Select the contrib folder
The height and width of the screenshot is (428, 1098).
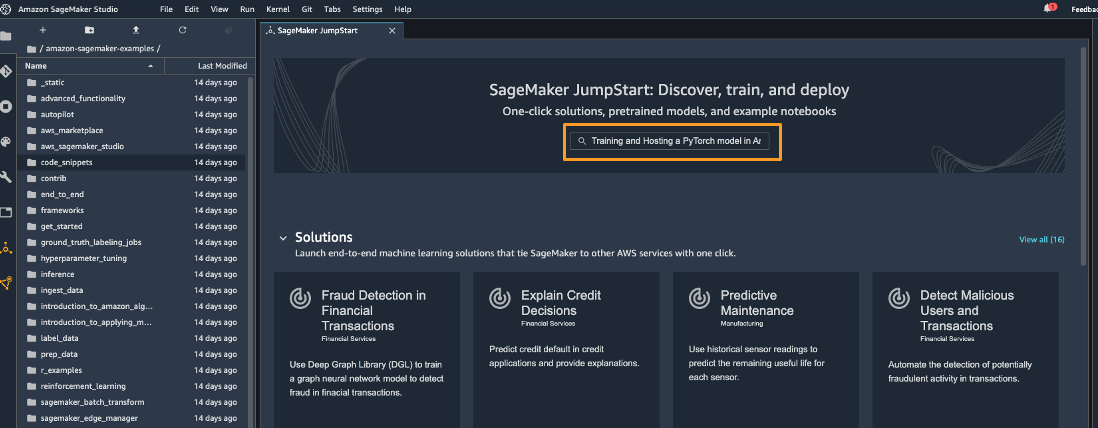[x=133, y=179]
